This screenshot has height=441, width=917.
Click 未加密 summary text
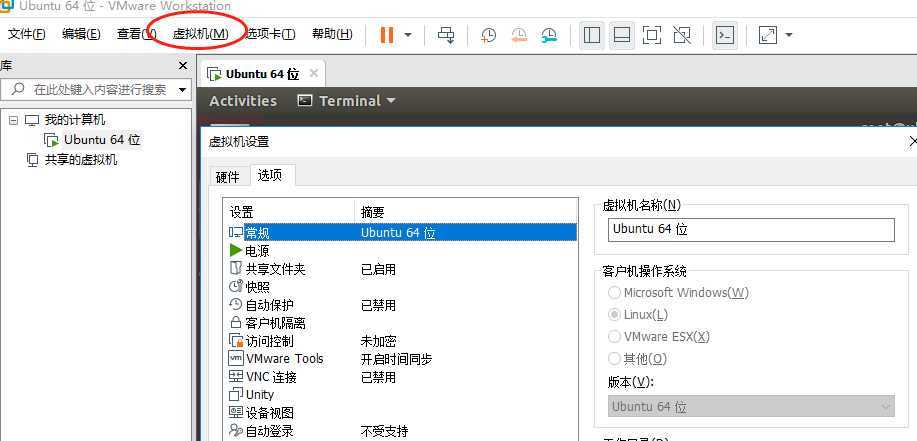coord(378,341)
